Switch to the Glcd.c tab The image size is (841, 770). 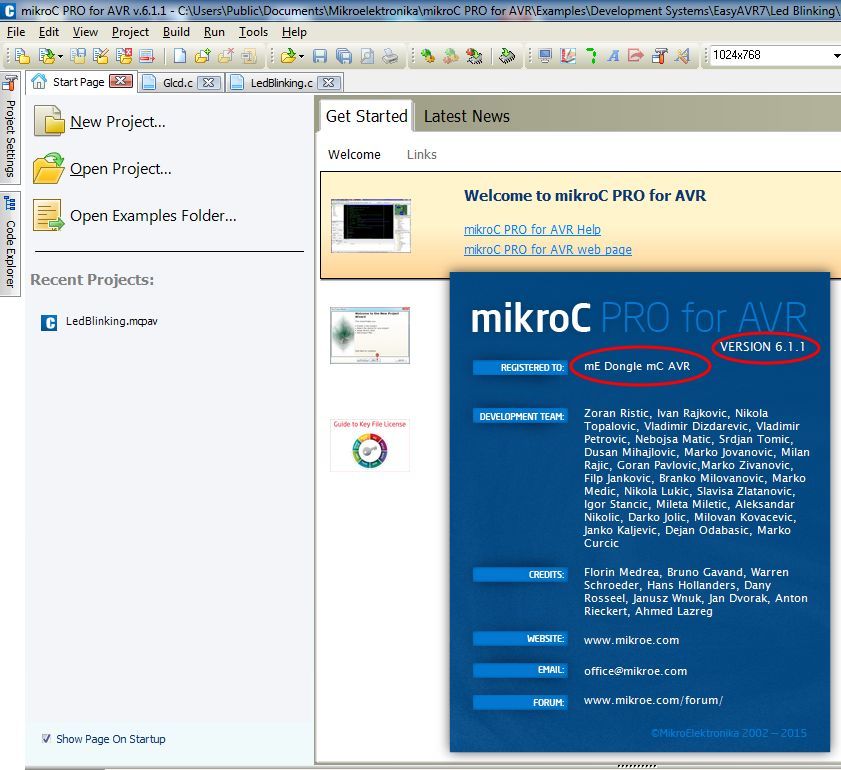(178, 83)
